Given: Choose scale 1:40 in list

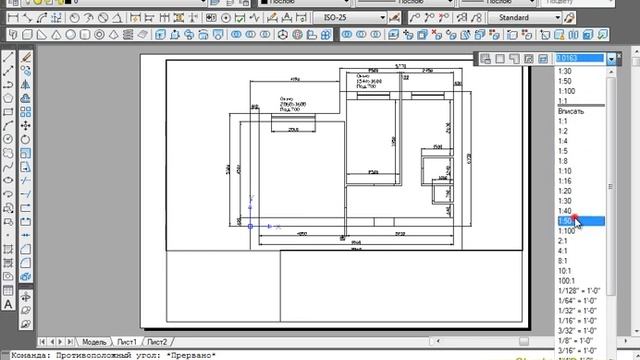Looking at the screenshot, I should click(565, 211).
